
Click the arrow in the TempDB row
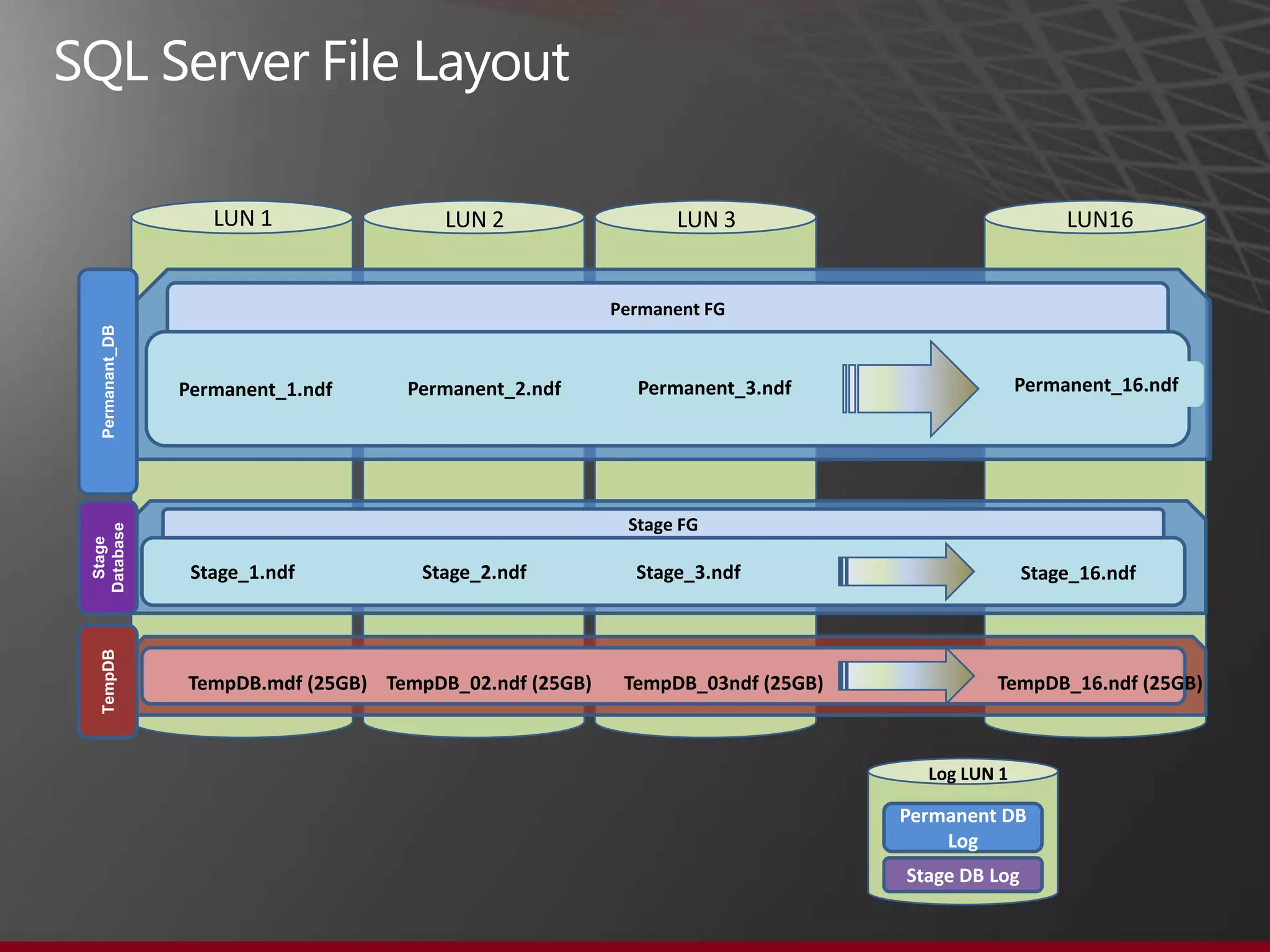tap(907, 676)
